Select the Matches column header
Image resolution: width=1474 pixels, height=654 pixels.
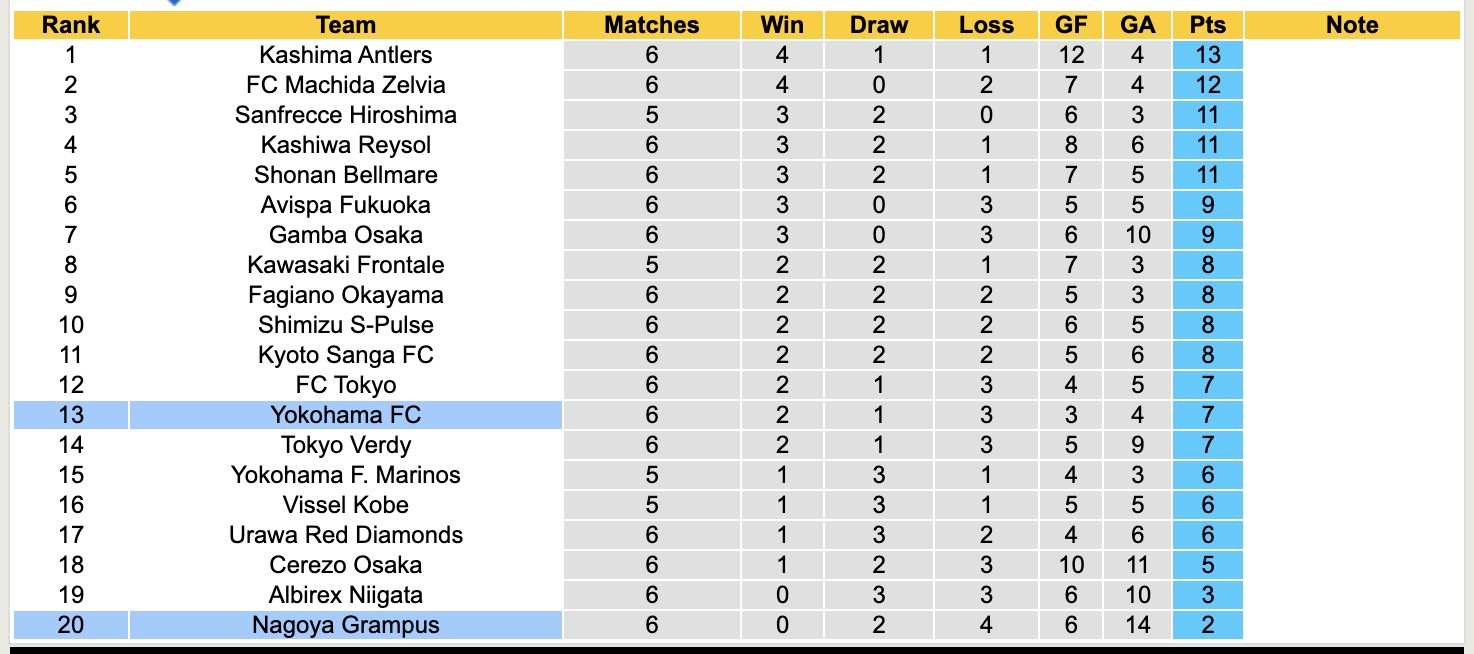652,25
